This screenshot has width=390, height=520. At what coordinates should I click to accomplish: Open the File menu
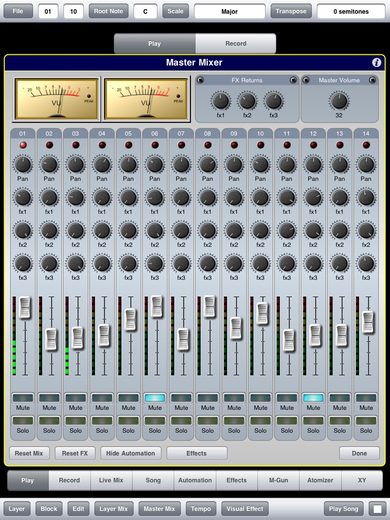click(x=18, y=11)
